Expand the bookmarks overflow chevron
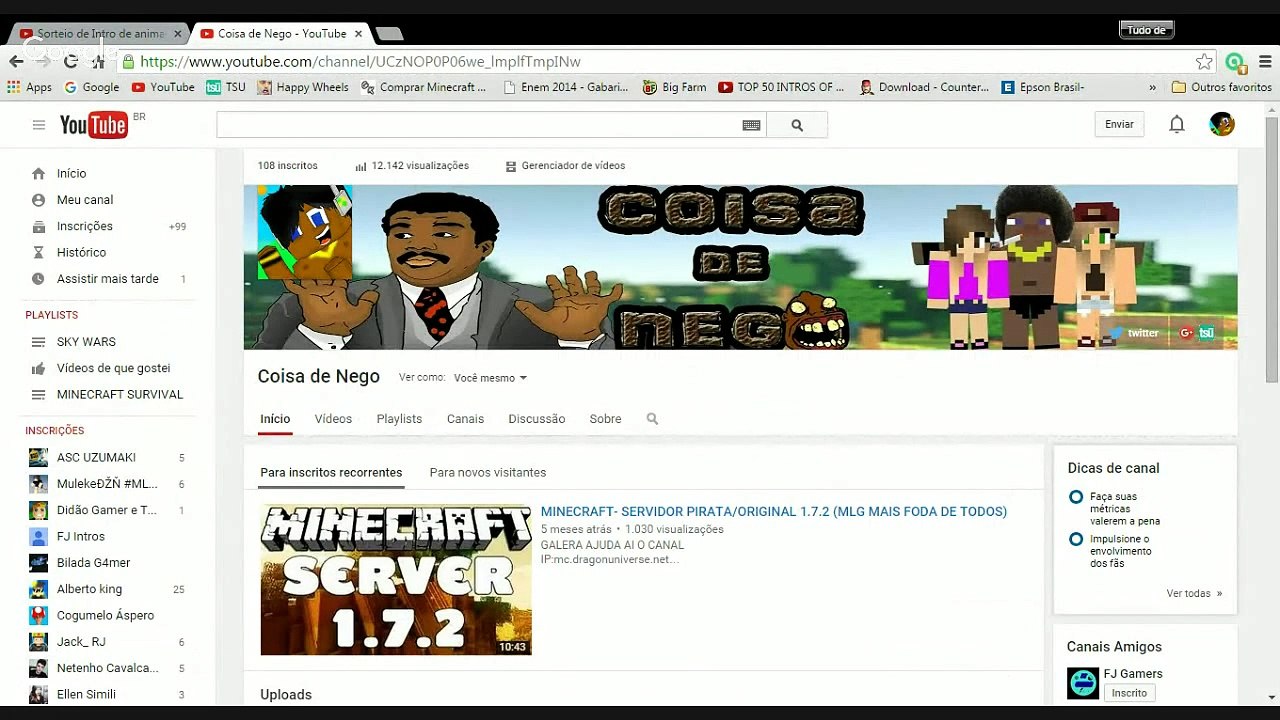 (x=1152, y=87)
